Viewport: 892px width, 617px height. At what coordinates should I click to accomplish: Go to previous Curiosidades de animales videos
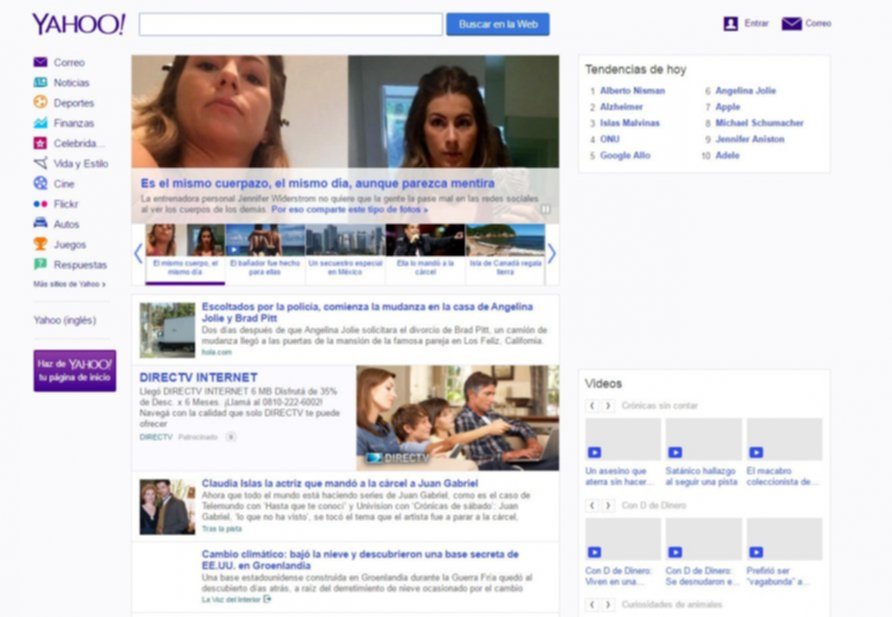pos(592,604)
